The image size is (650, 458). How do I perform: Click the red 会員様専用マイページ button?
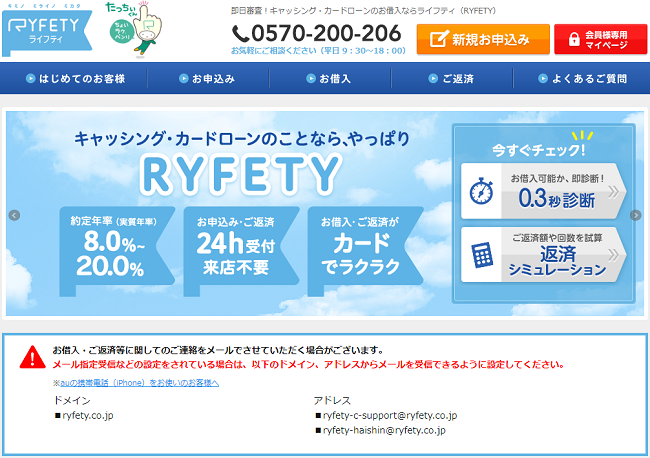tap(601, 39)
